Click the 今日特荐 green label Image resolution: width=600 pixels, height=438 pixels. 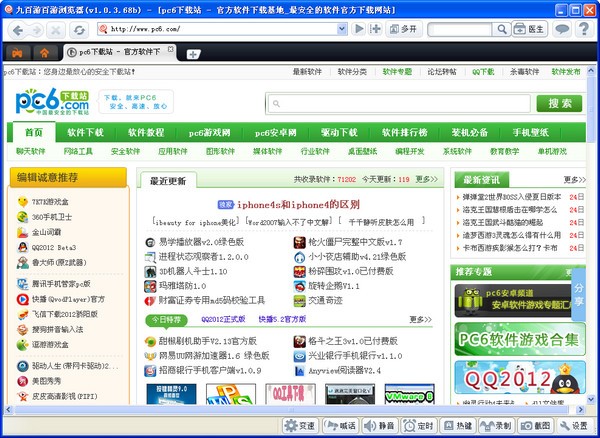click(x=166, y=320)
